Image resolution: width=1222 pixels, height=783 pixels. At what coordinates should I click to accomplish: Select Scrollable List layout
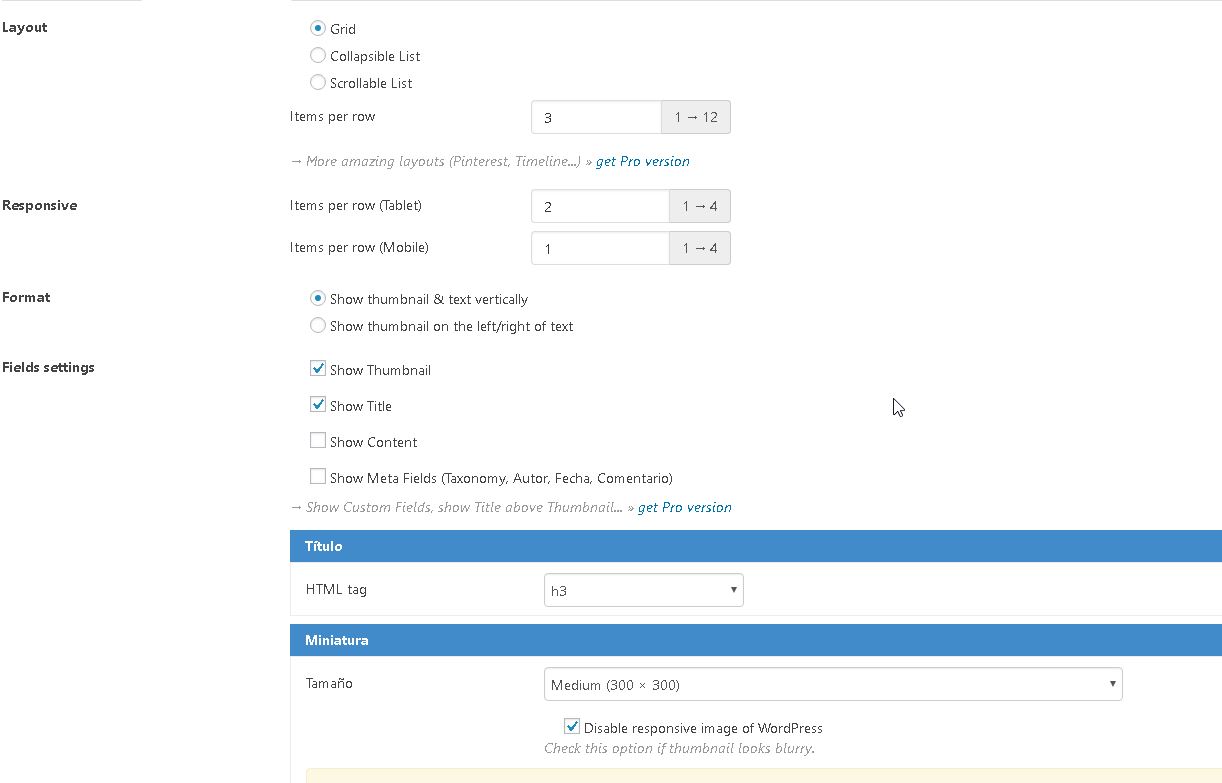pos(318,83)
